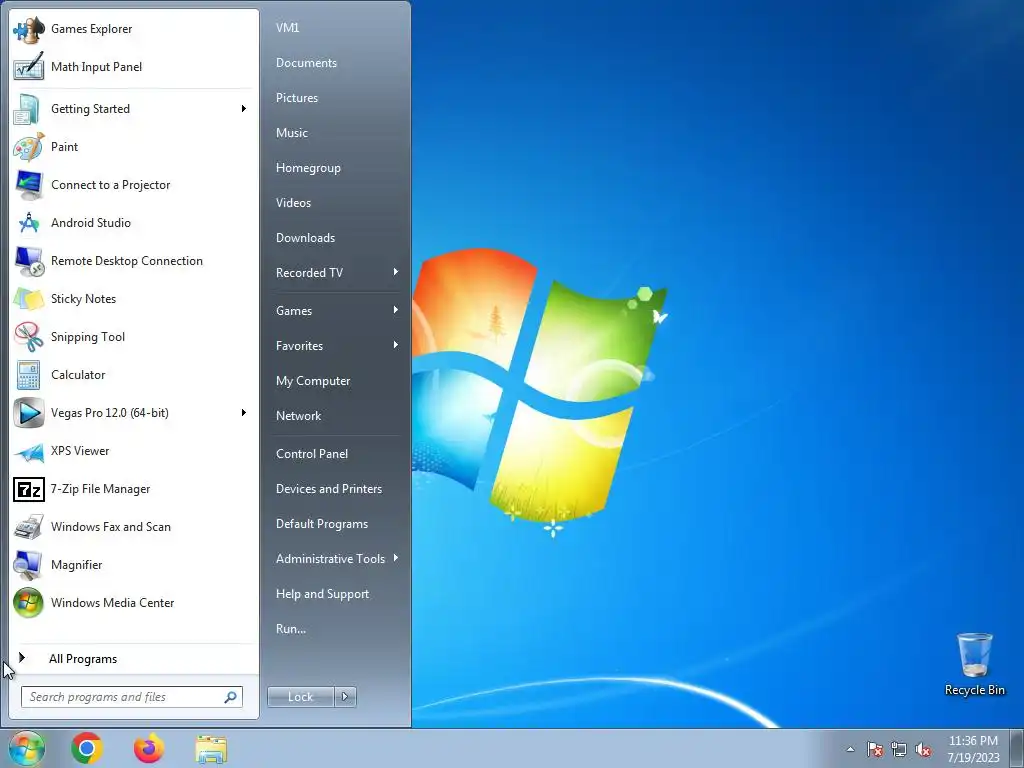Click the Calculator text label
Screen dimensions: 1024x768
78,375
